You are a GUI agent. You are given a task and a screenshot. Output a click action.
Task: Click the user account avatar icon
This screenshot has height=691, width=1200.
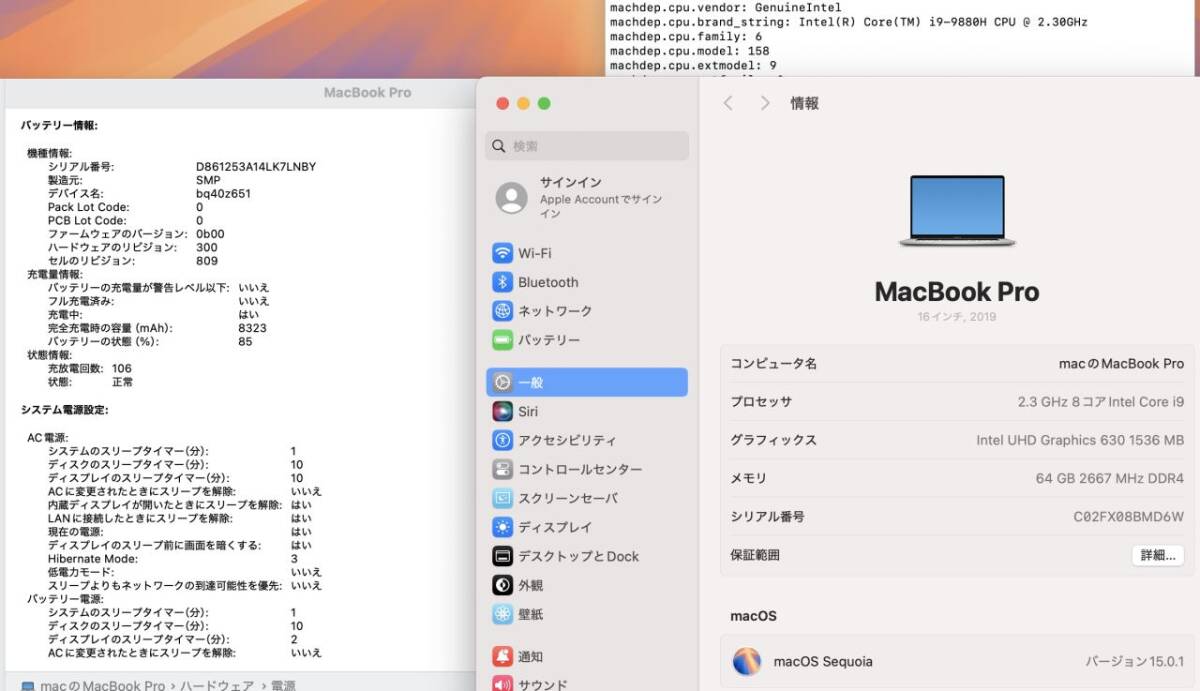click(512, 198)
